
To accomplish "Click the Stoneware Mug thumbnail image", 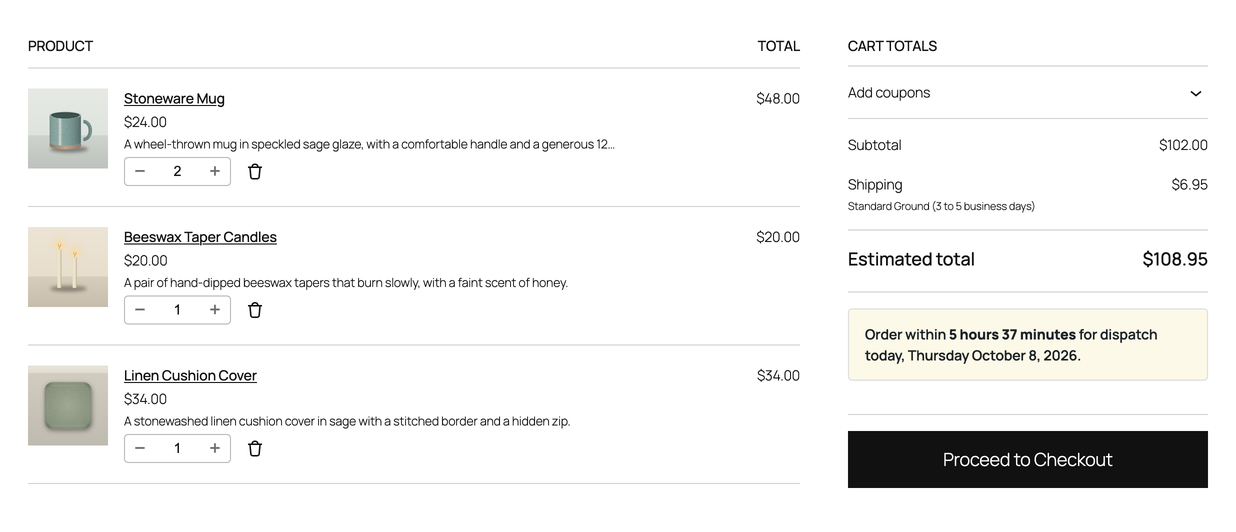I will point(68,128).
